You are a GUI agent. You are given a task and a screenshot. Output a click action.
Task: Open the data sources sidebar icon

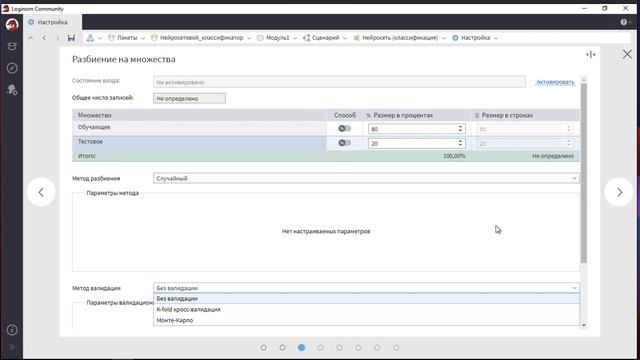click(12, 46)
